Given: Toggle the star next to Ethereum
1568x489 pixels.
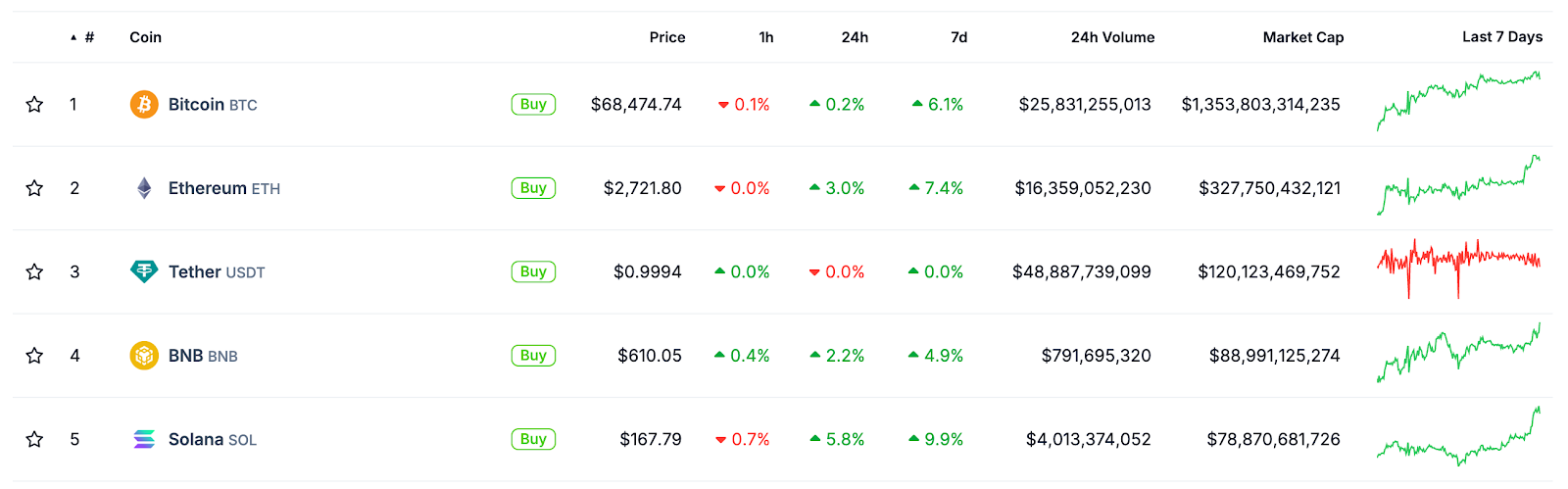Looking at the screenshot, I should [x=34, y=187].
